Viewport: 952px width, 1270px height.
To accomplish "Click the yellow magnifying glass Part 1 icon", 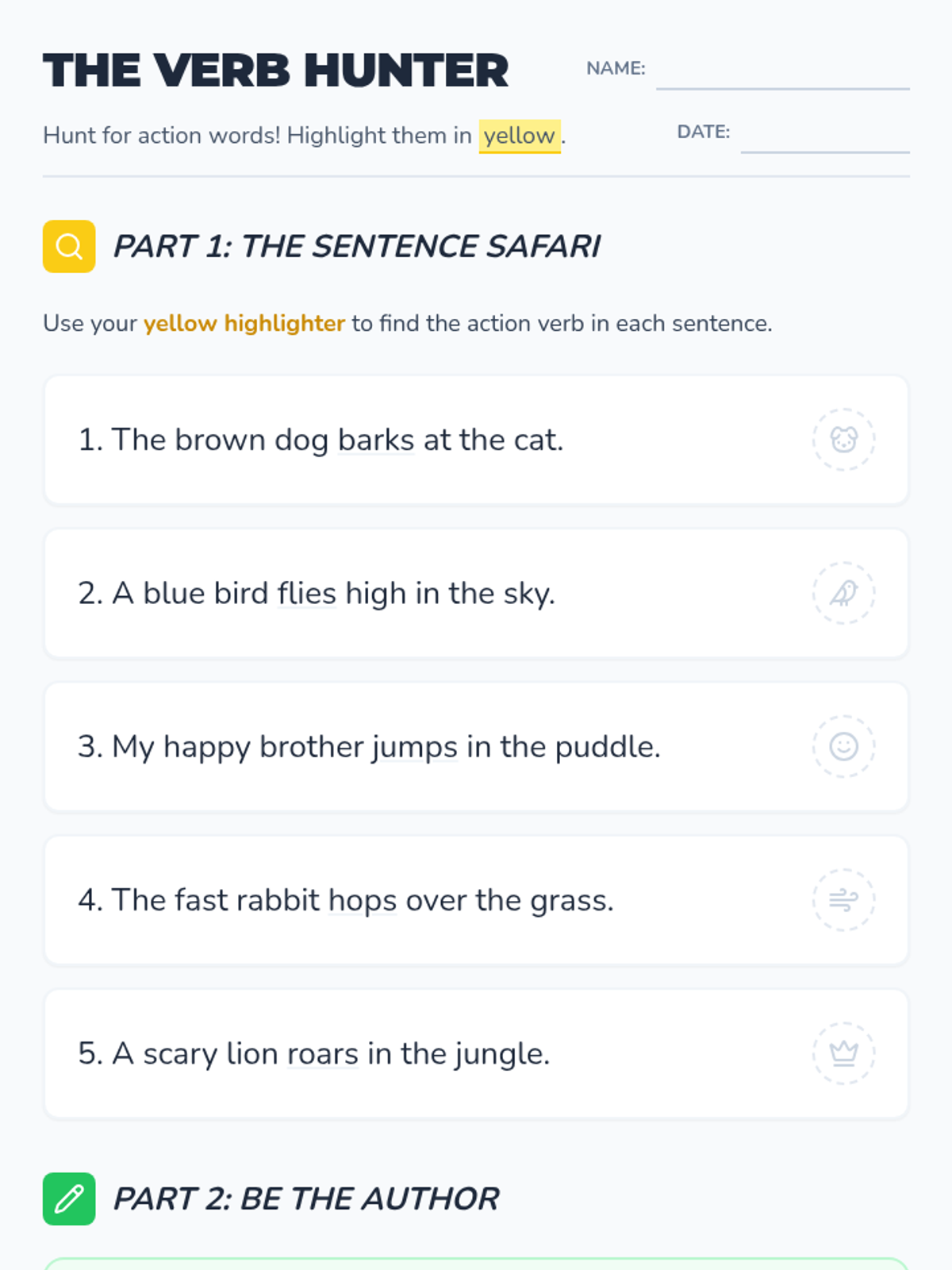I will point(69,246).
